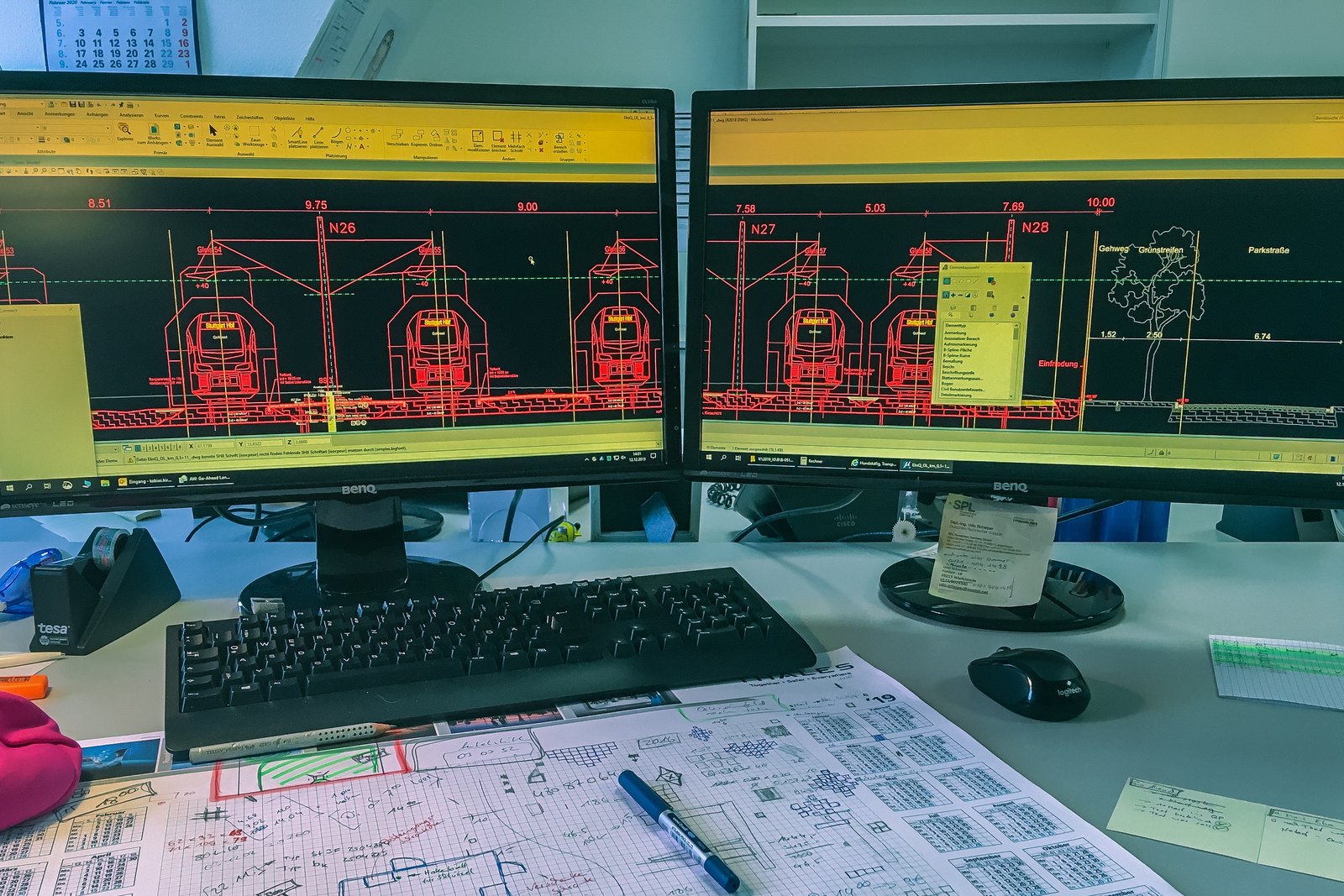Viewport: 1344px width, 896px height.
Task: Select Individual mode icon in Elementauswahl dialog
Action: tap(948, 281)
